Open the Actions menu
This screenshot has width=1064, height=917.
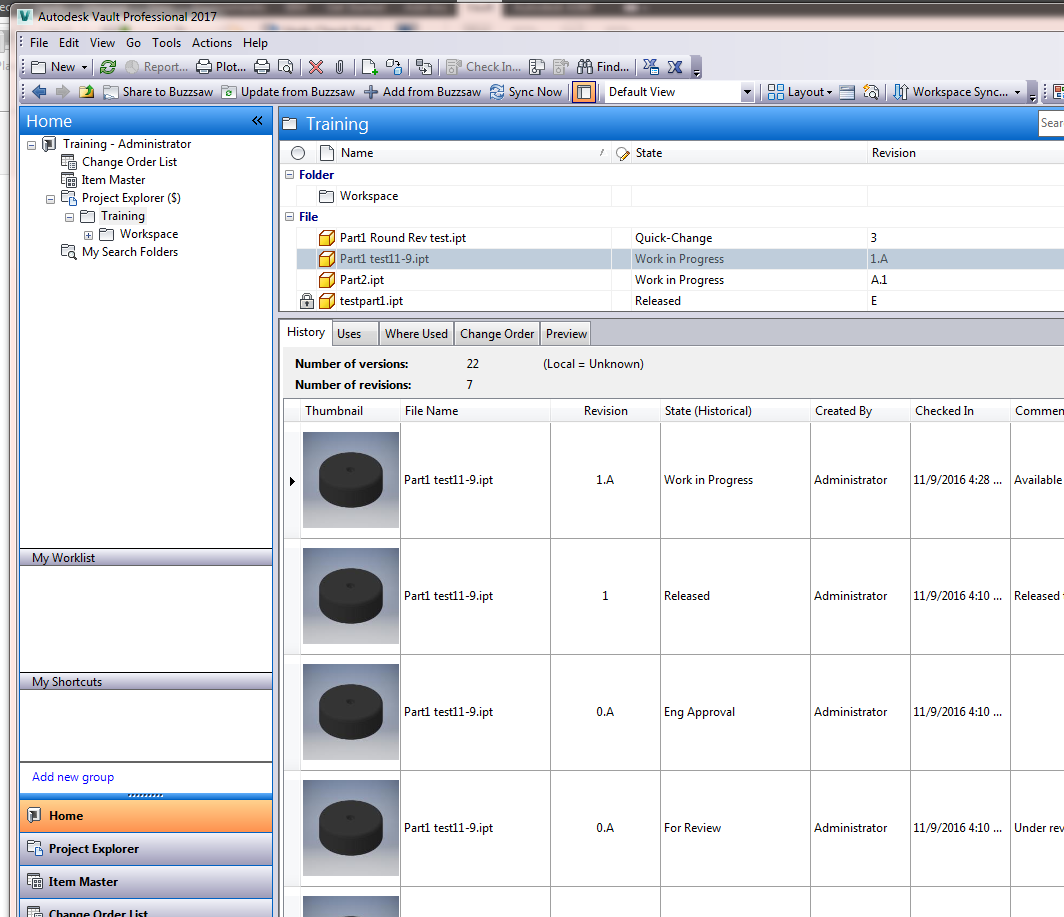tap(211, 42)
